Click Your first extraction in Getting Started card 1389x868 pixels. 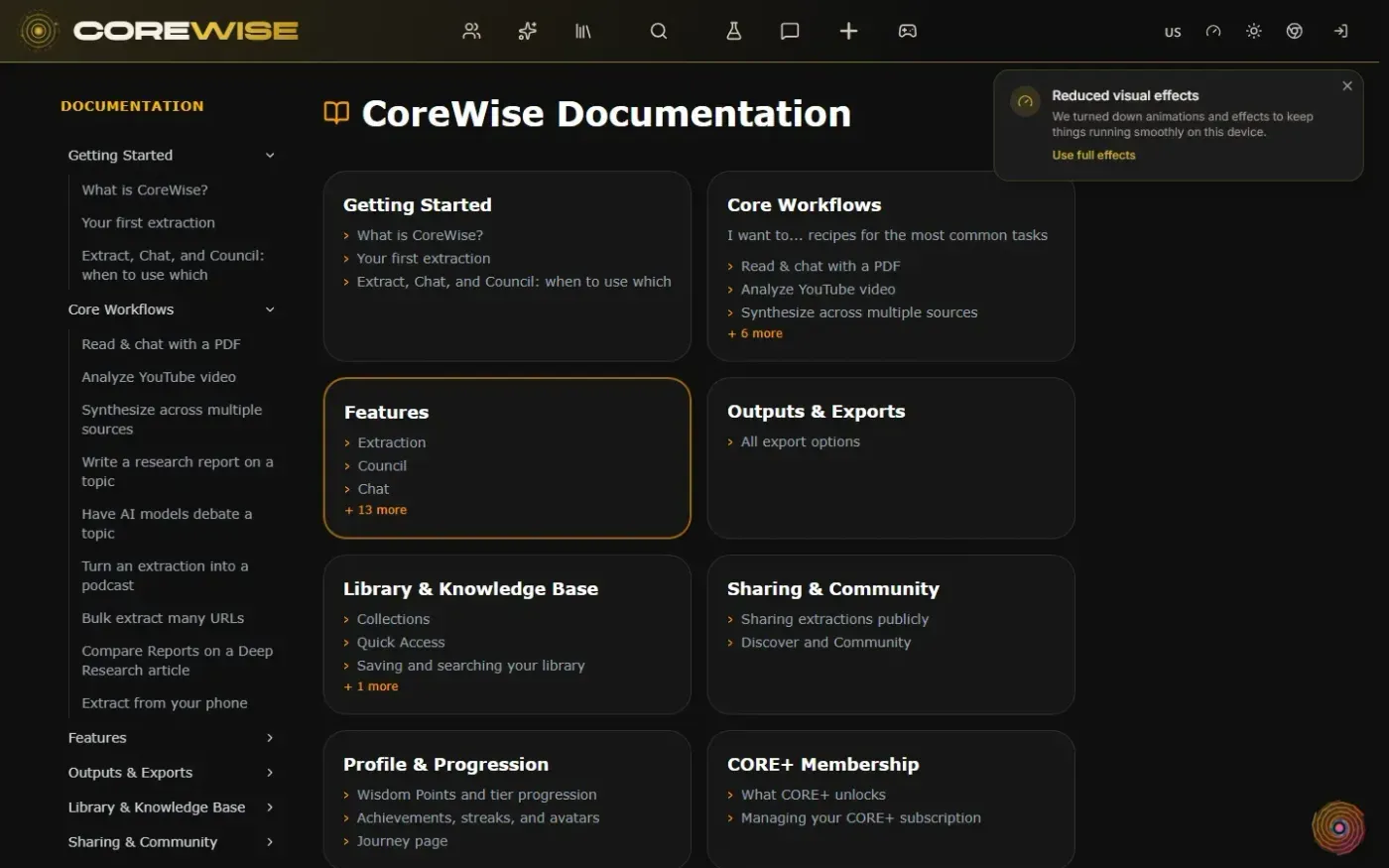click(424, 258)
